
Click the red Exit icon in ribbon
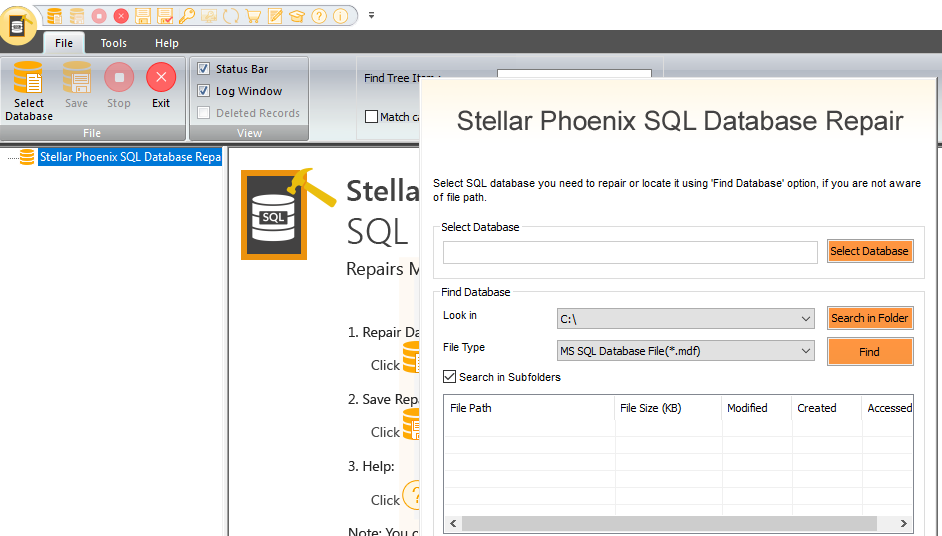pyautogui.click(x=161, y=85)
